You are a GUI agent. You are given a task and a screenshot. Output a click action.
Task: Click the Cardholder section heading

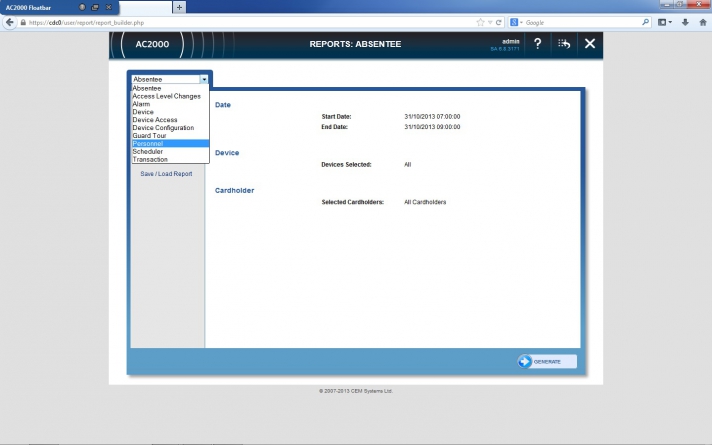click(x=234, y=190)
